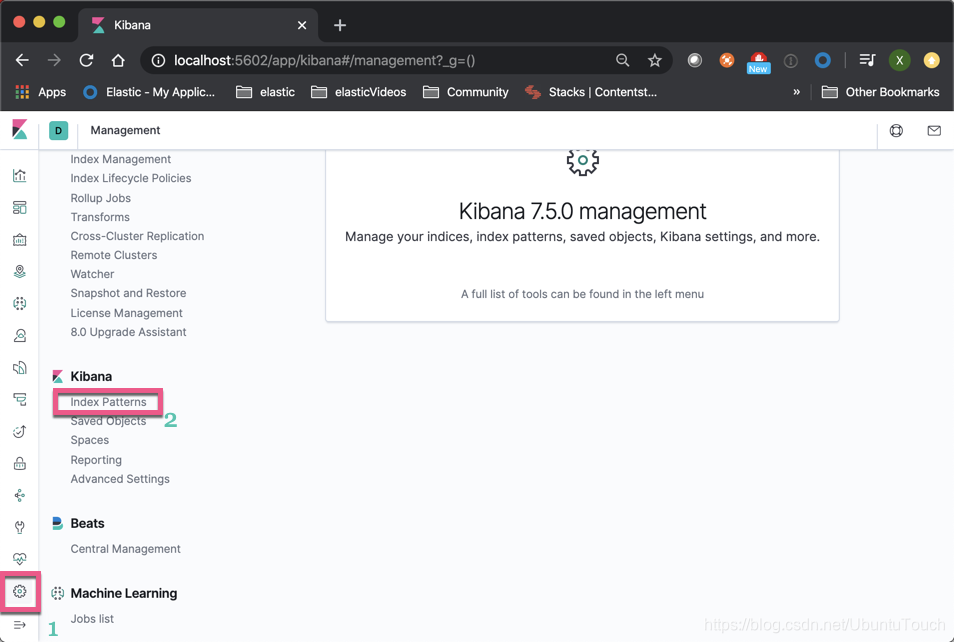This screenshot has height=643, width=954.
Task: Bookmark this page with the star icon
Action: click(655, 60)
